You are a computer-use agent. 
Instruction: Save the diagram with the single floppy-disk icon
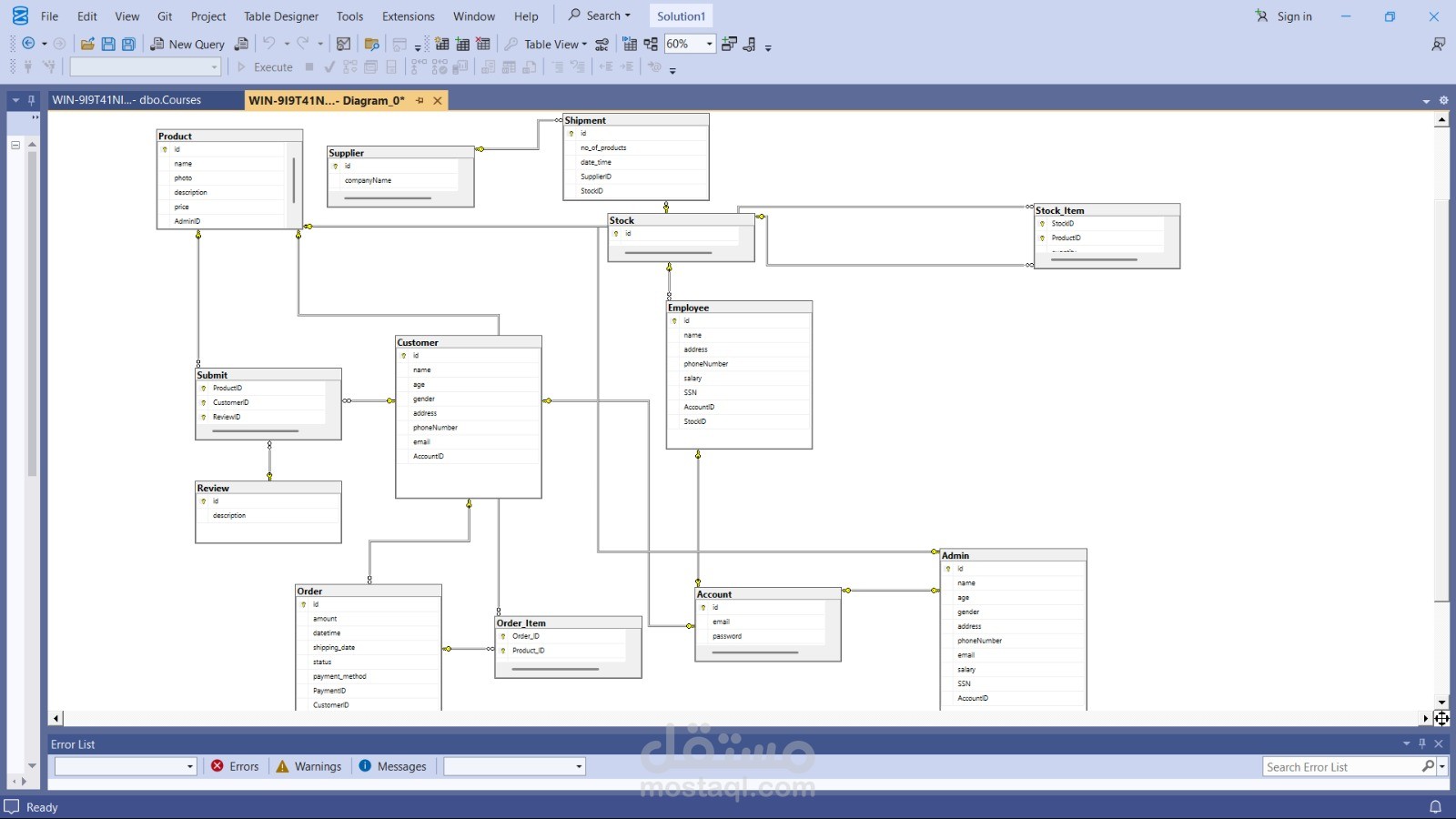click(x=108, y=44)
